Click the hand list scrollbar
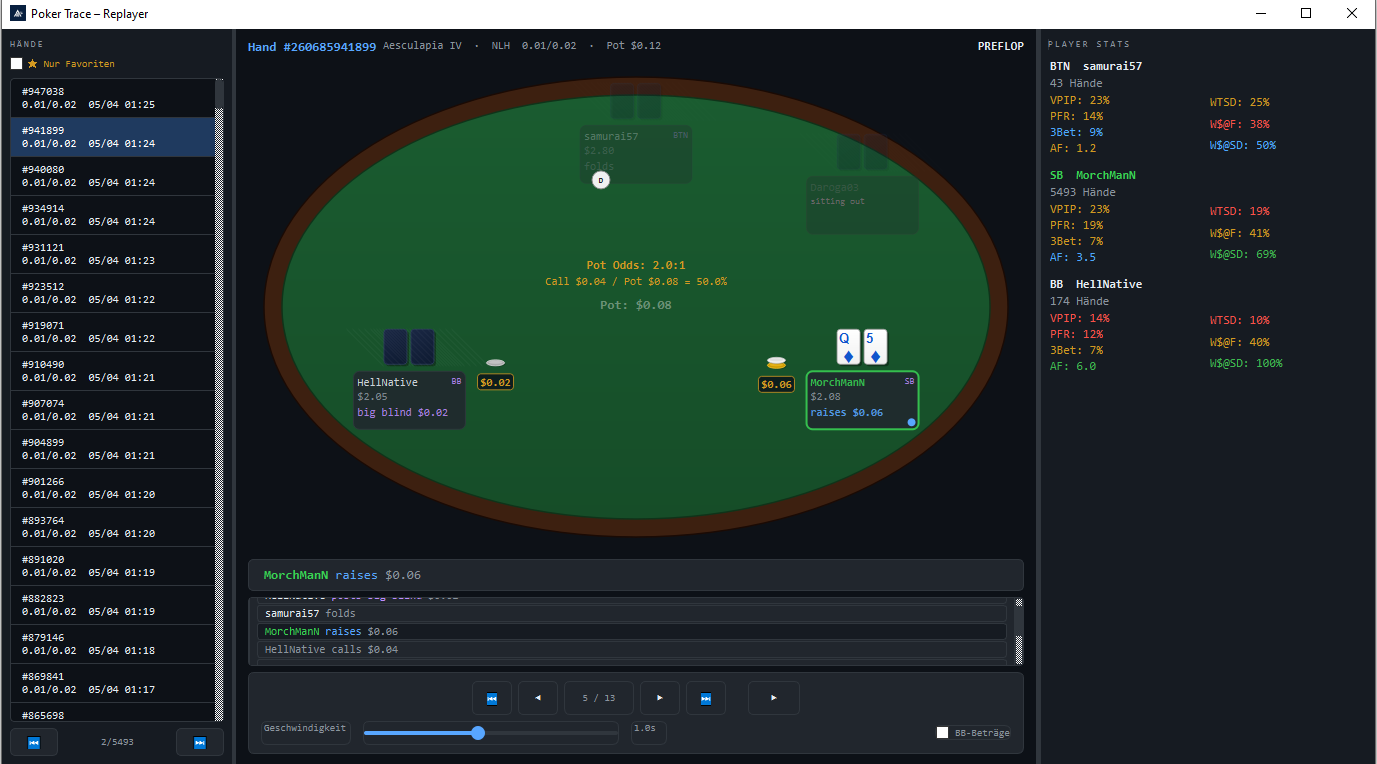Image resolution: width=1377 pixels, height=764 pixels. pos(219,400)
